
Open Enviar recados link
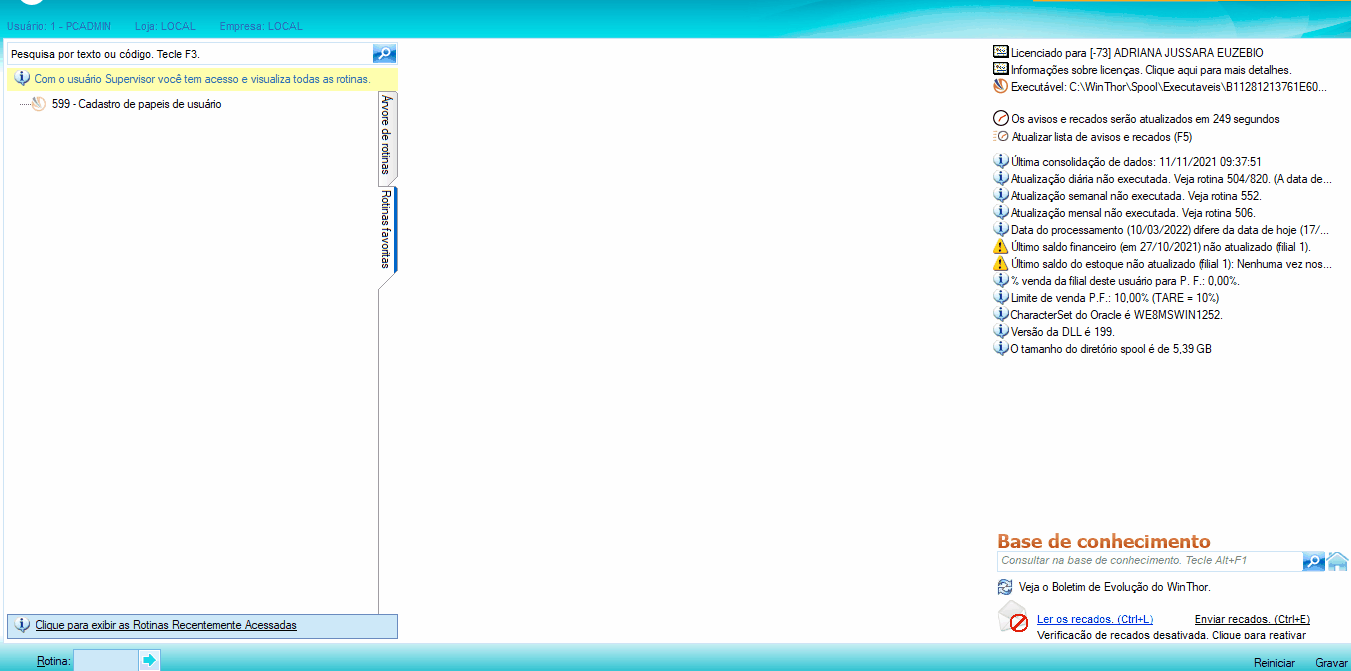click(x=1252, y=619)
